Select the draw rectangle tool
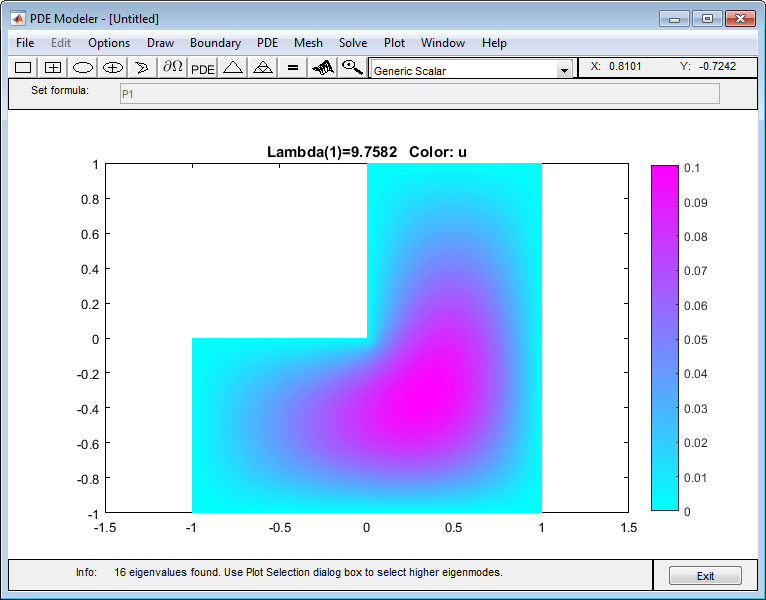The image size is (766, 600). [x=23, y=67]
